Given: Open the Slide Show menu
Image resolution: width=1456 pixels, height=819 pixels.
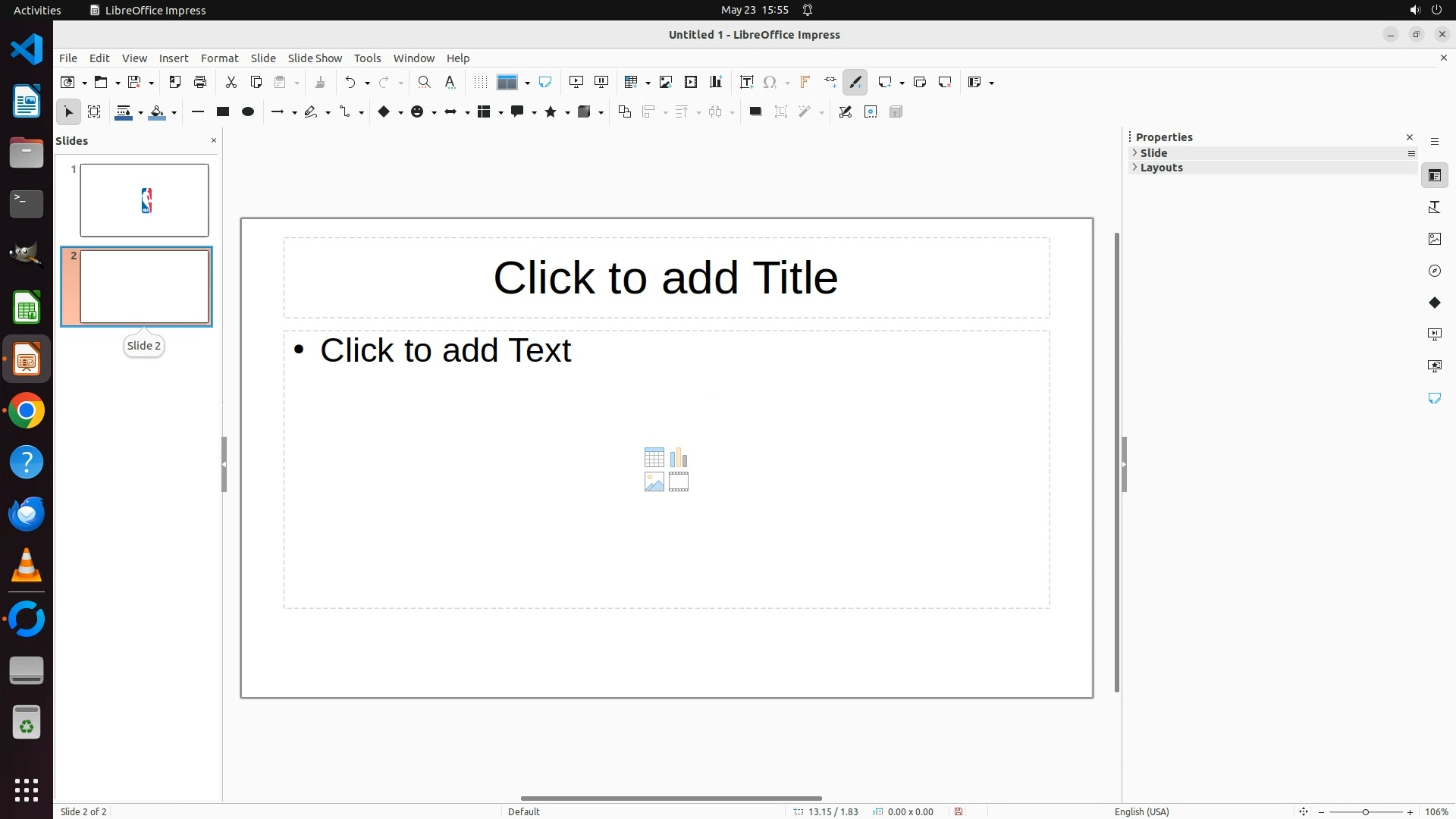Looking at the screenshot, I should point(315,58).
